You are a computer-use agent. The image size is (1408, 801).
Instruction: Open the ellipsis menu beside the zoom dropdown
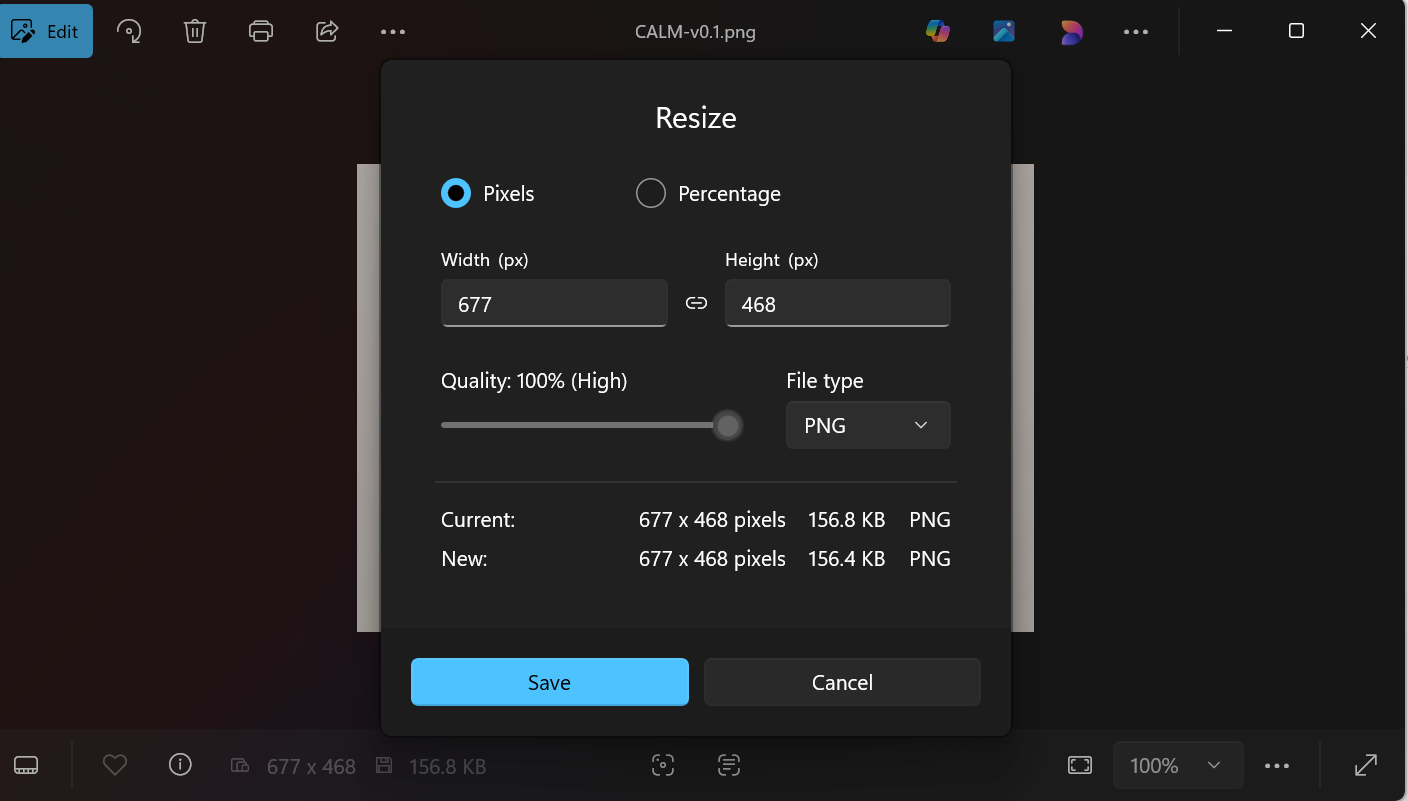1277,766
